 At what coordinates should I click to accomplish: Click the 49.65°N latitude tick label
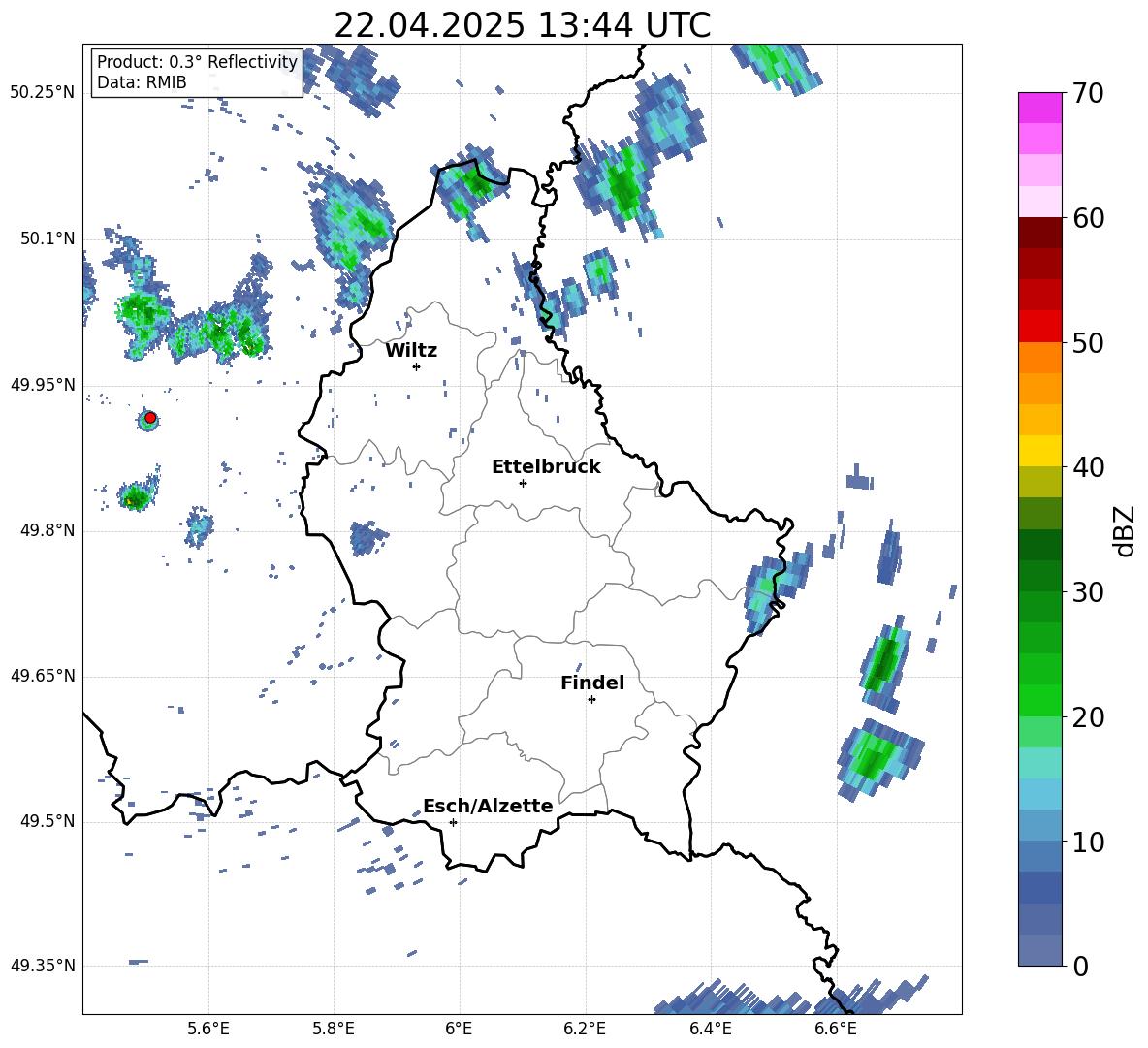tap(43, 676)
